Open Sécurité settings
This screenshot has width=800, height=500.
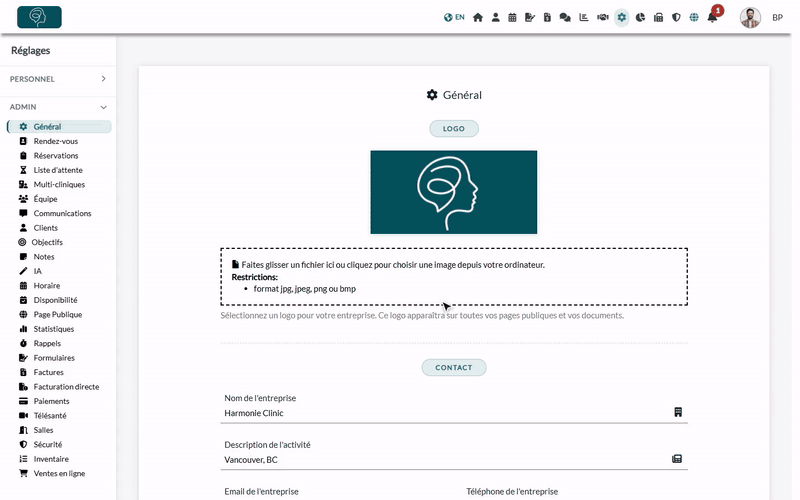47,444
